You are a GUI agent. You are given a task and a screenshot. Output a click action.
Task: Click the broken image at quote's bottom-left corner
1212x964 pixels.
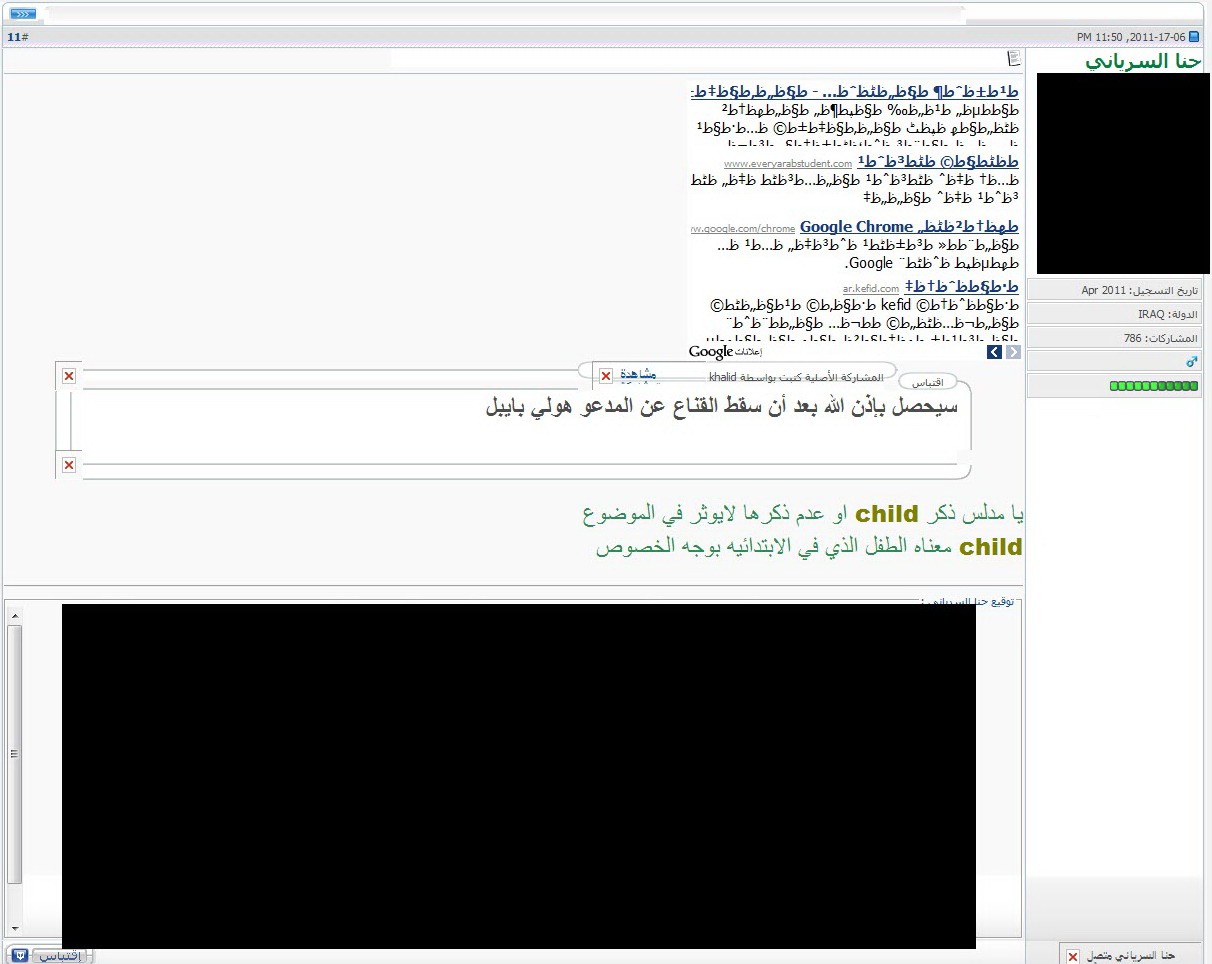[69, 465]
